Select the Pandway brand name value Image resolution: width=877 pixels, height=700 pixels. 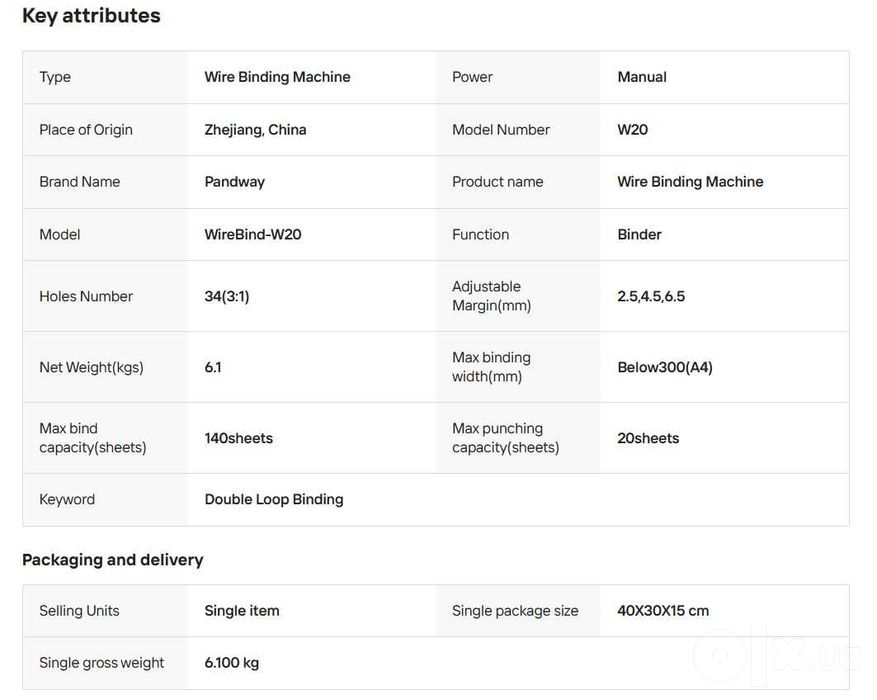pos(234,182)
